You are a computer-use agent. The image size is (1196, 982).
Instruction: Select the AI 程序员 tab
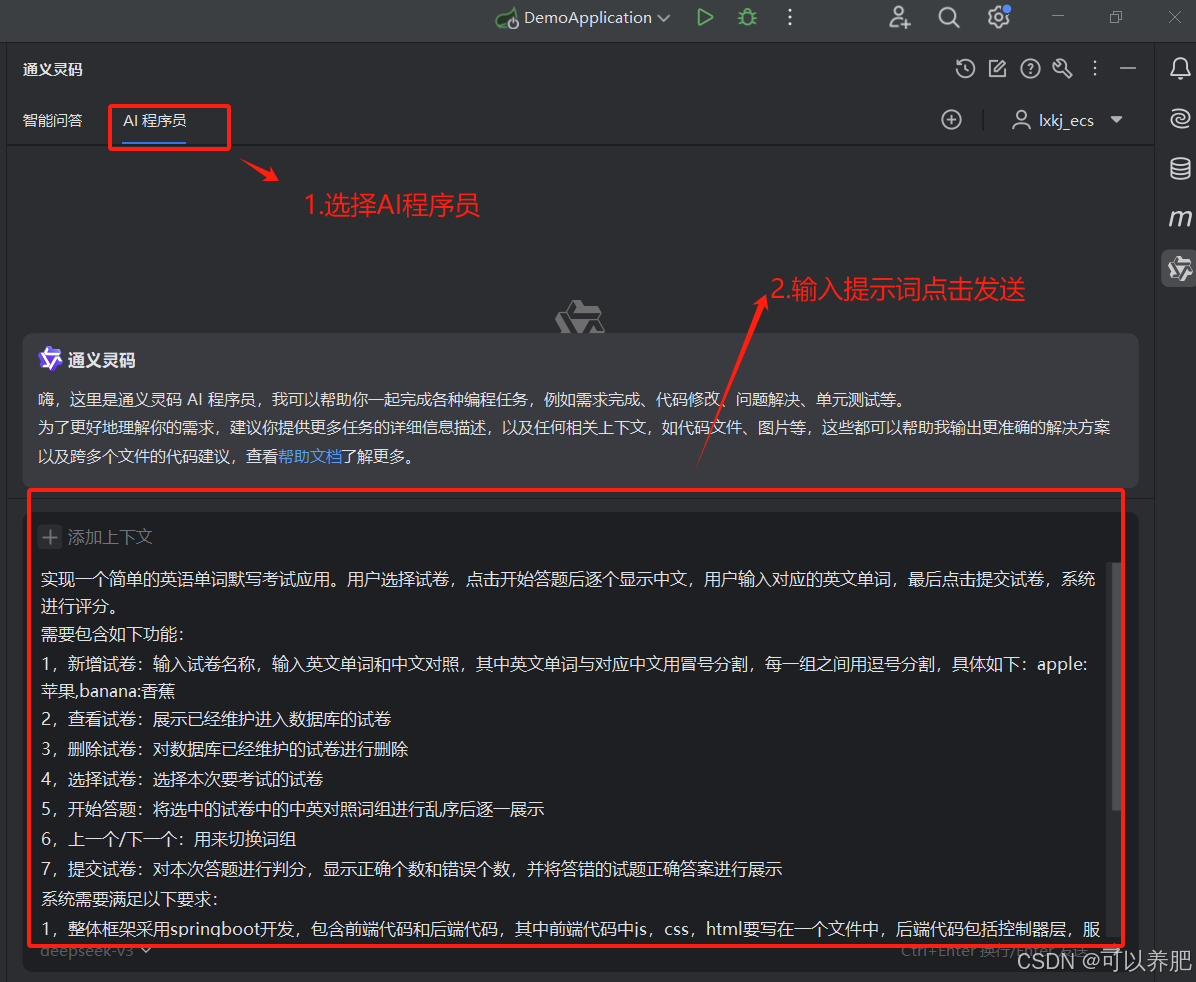tap(155, 121)
